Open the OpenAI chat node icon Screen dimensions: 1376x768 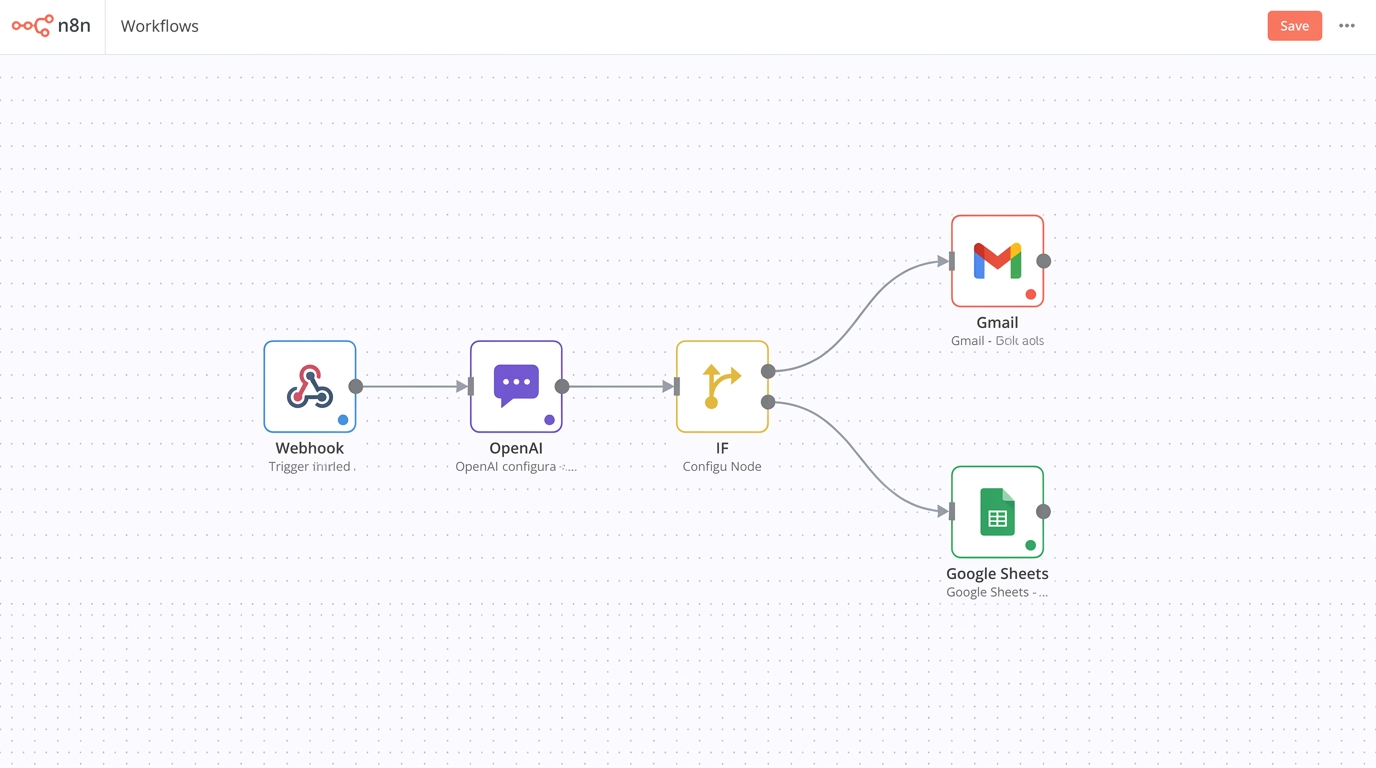(x=516, y=386)
